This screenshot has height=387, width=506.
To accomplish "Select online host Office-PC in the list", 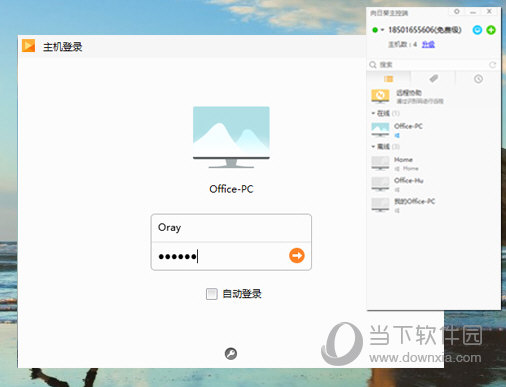I will [x=433, y=130].
